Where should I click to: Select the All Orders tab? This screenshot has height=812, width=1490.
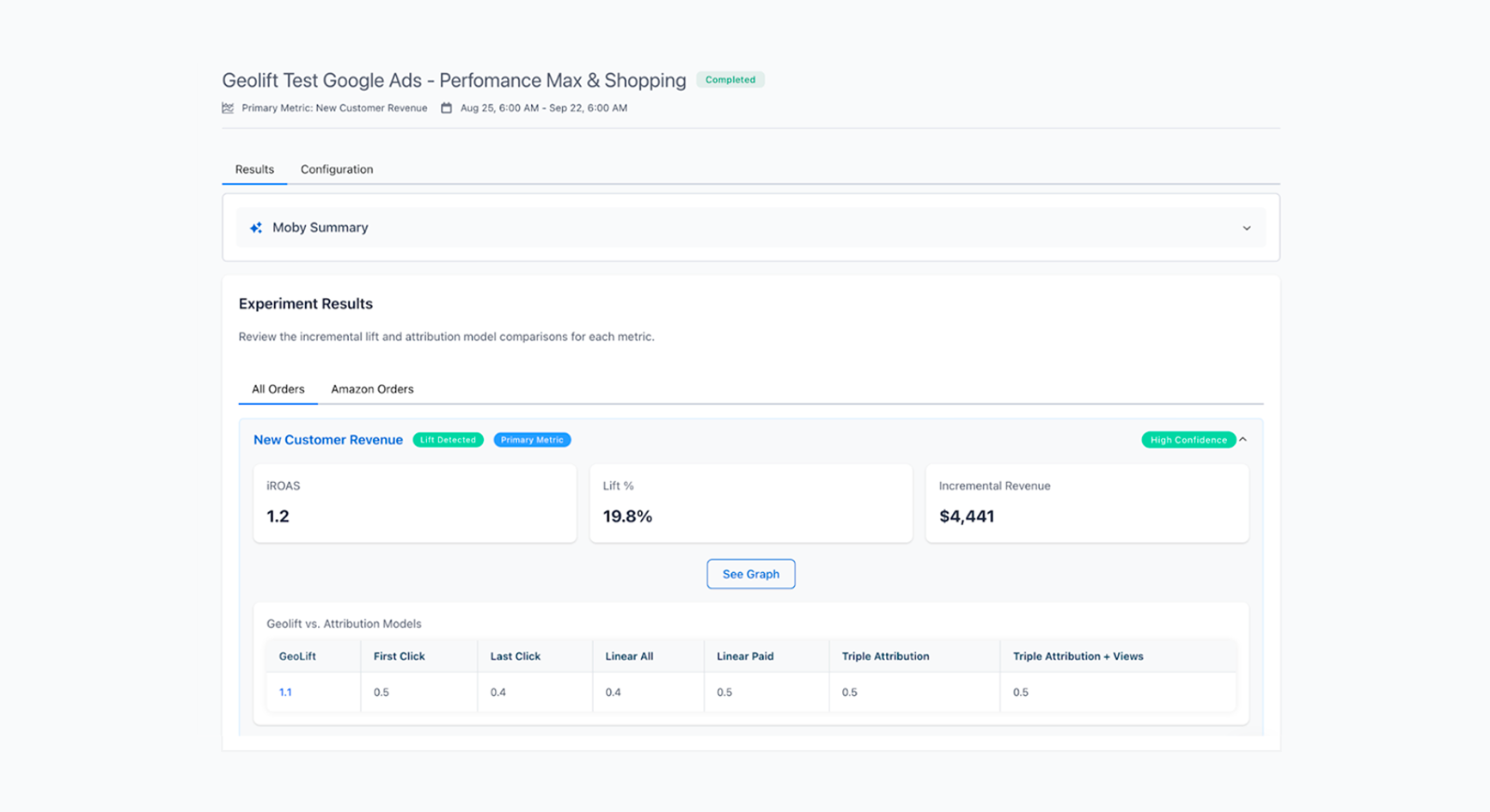(278, 389)
